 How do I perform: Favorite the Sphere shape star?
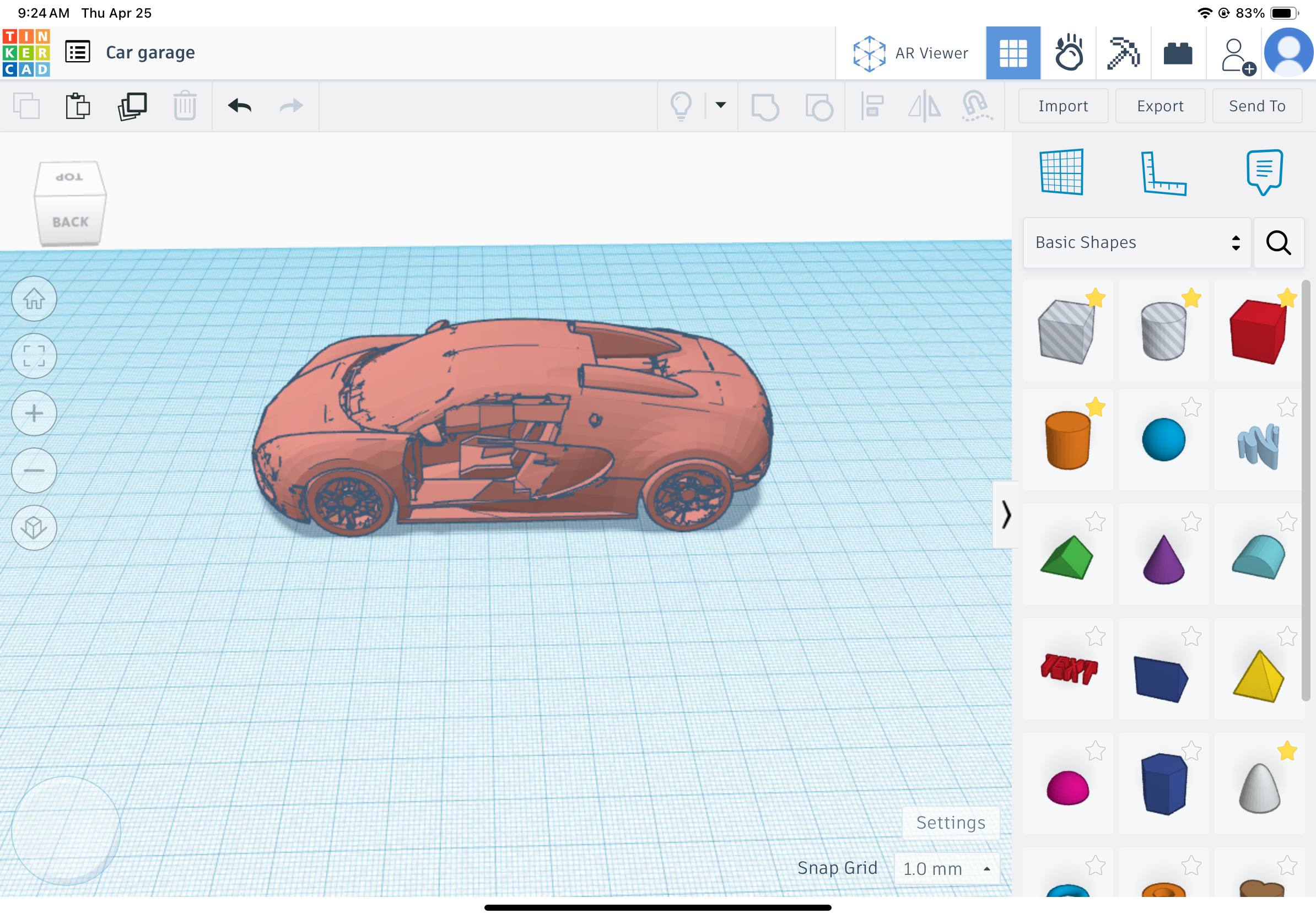click(1191, 407)
